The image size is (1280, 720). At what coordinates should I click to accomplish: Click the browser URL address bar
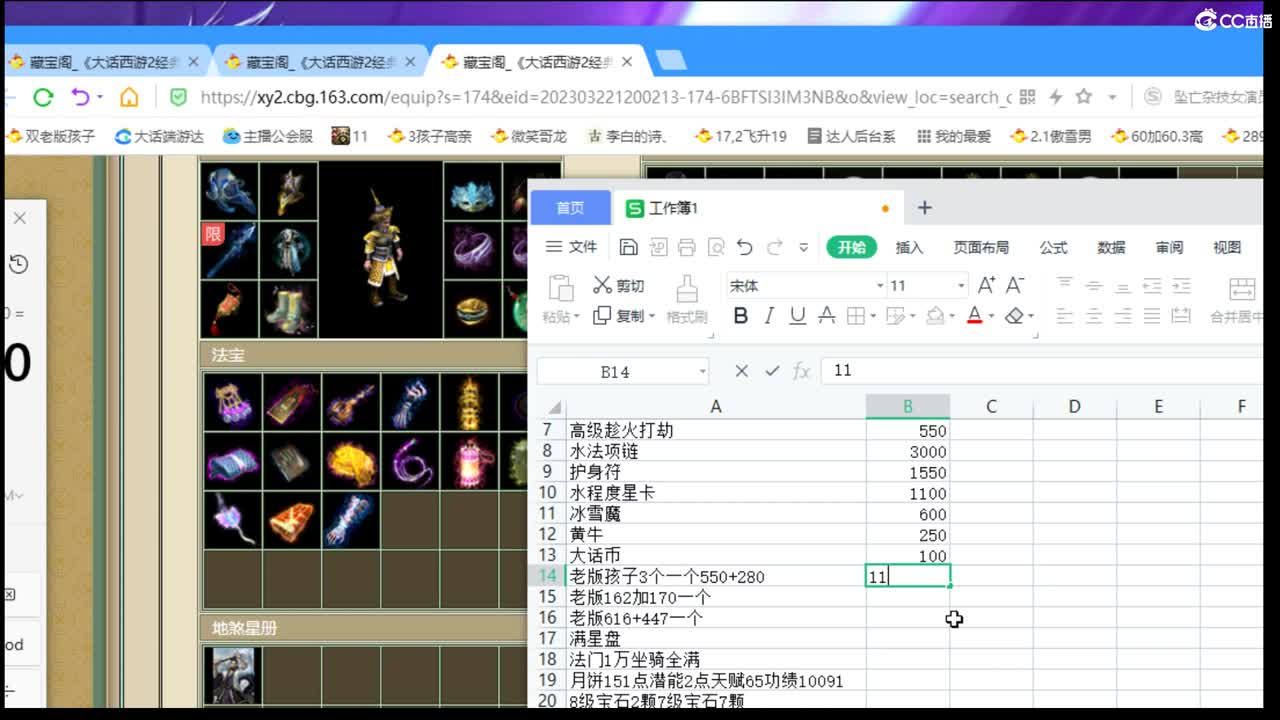(605, 97)
